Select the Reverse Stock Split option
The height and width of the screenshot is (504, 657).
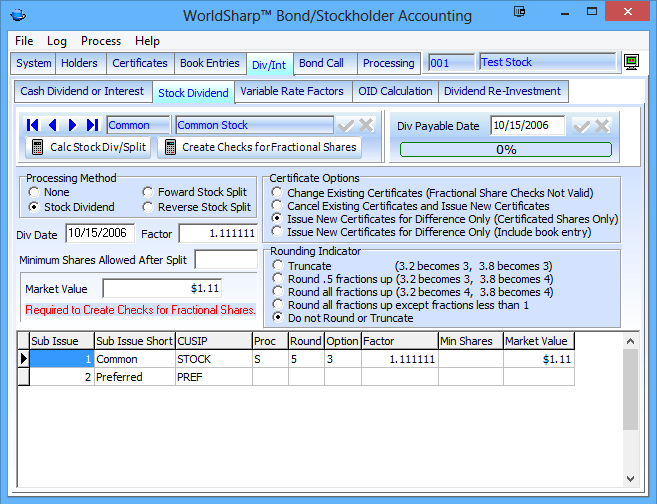coord(149,207)
